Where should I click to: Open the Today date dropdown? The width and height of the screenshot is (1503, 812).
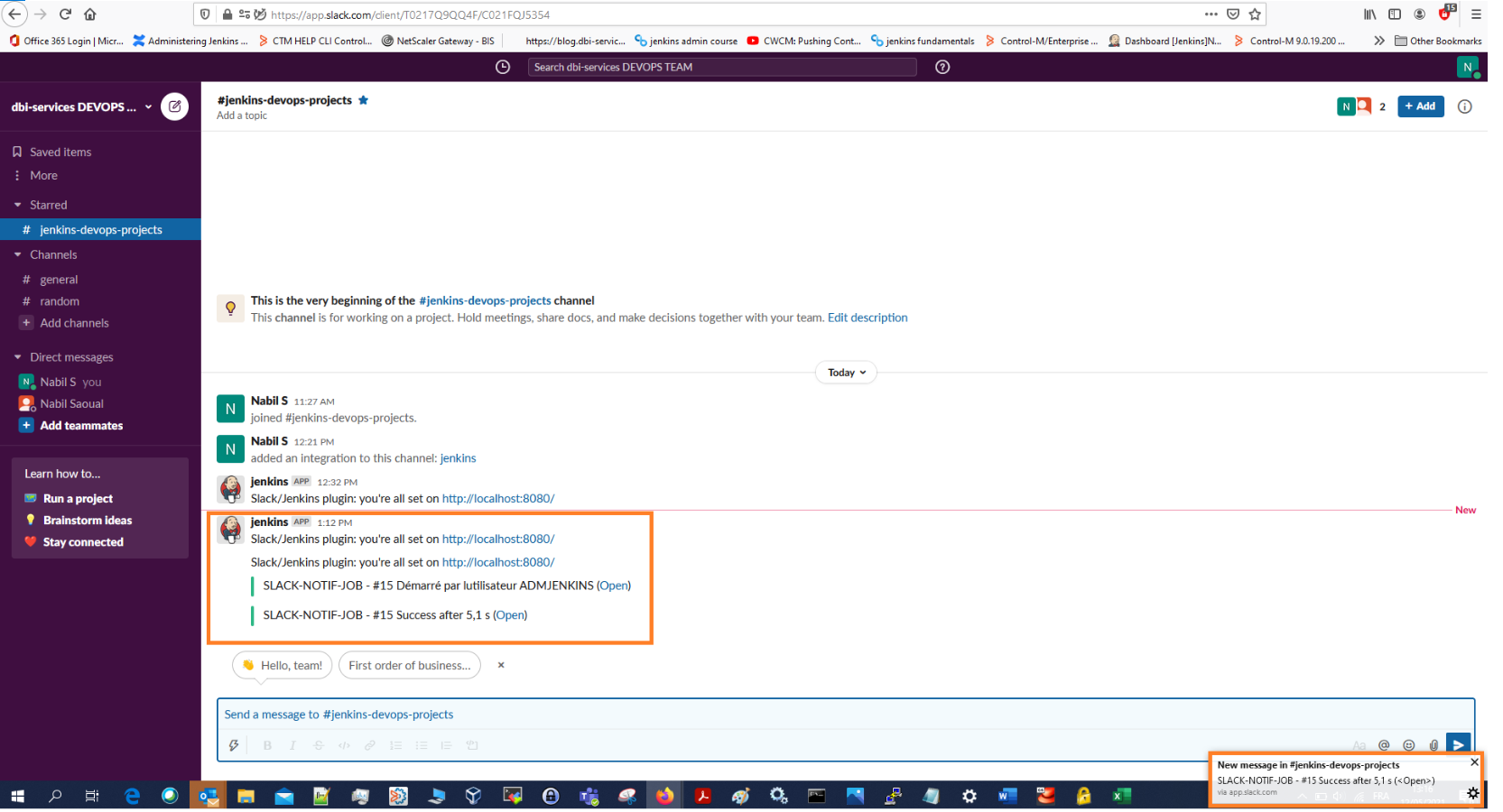coord(846,373)
